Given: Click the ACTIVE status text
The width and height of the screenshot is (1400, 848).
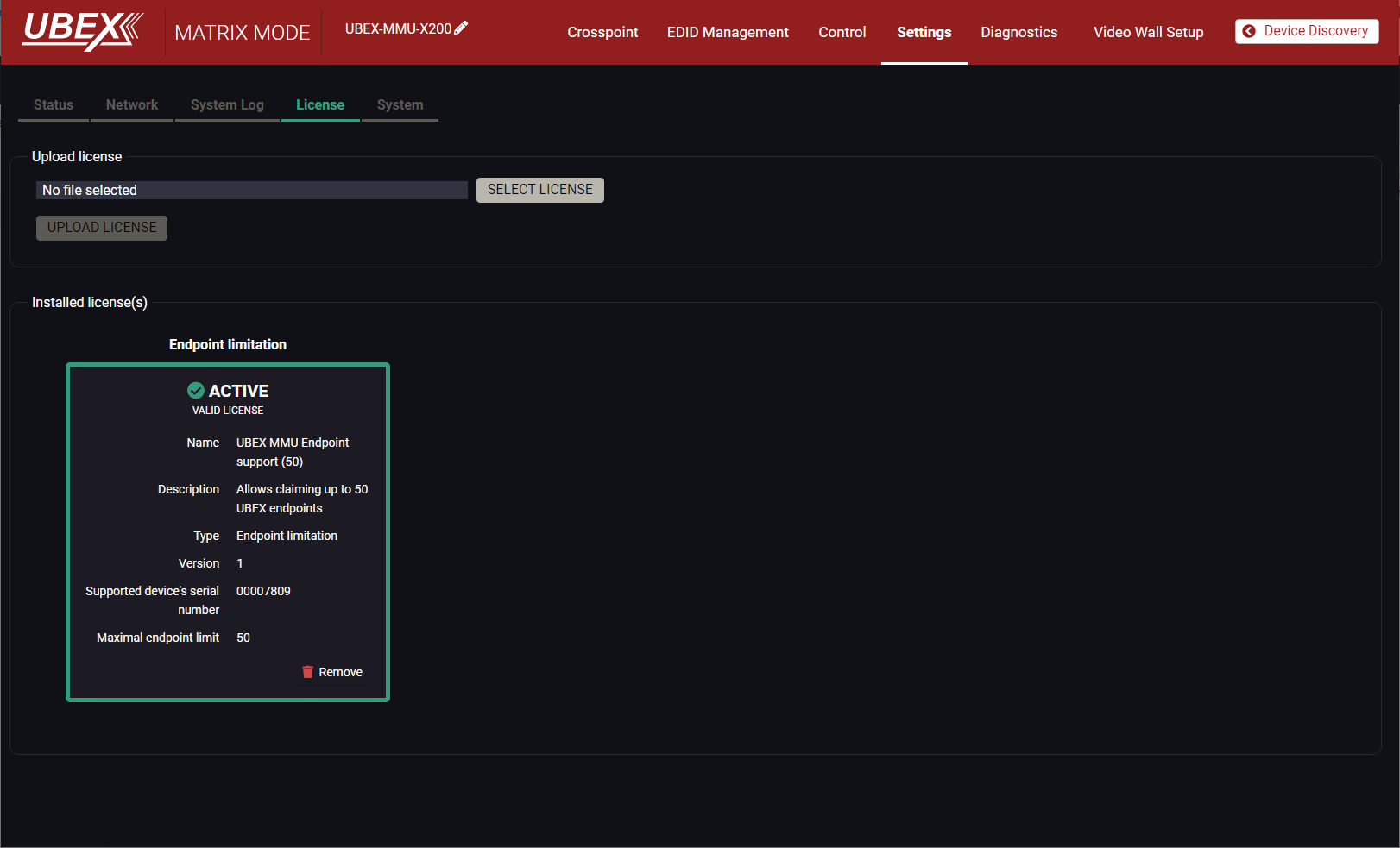Looking at the screenshot, I should click(x=238, y=391).
